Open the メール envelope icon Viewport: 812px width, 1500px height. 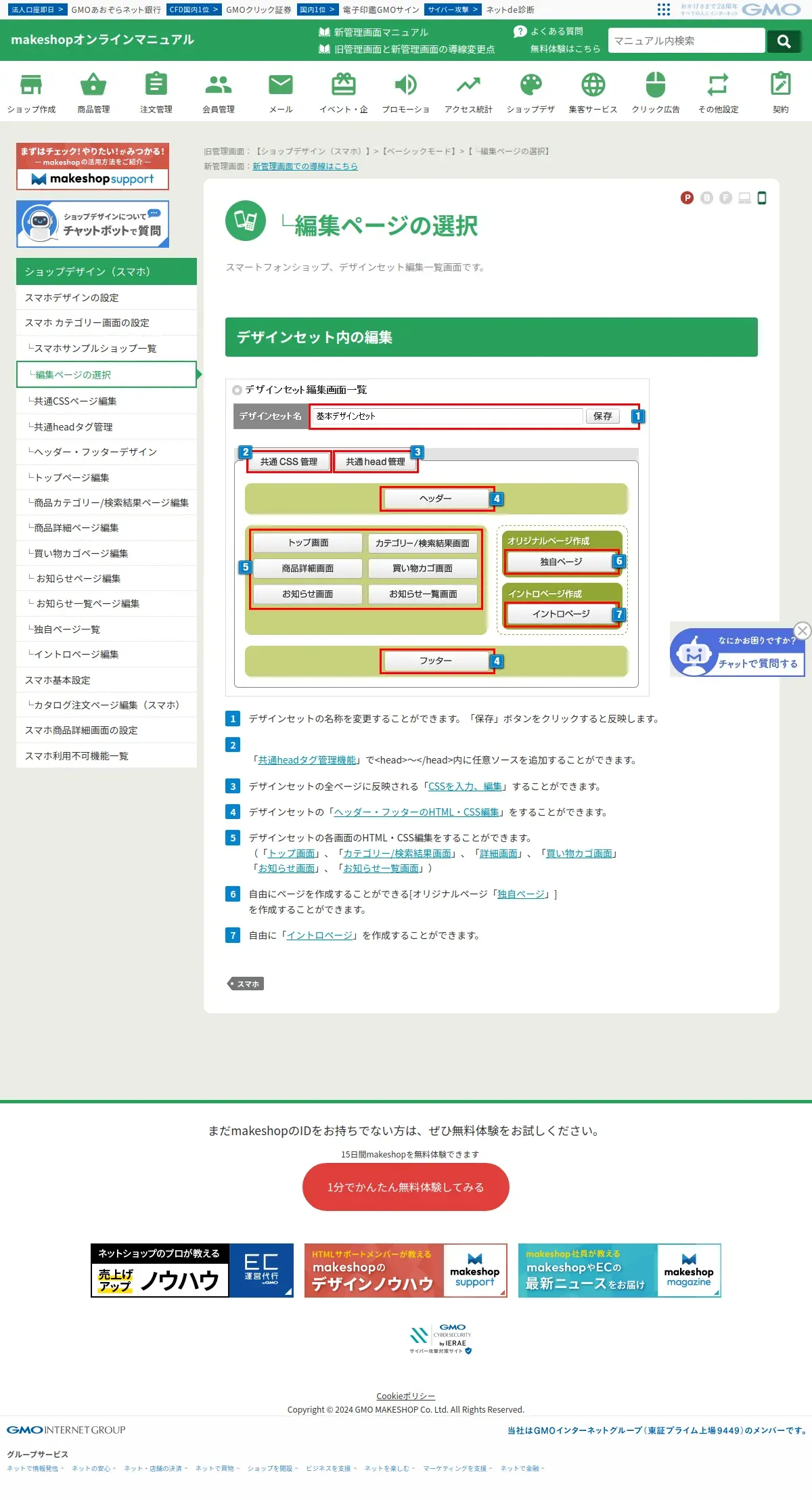click(281, 85)
